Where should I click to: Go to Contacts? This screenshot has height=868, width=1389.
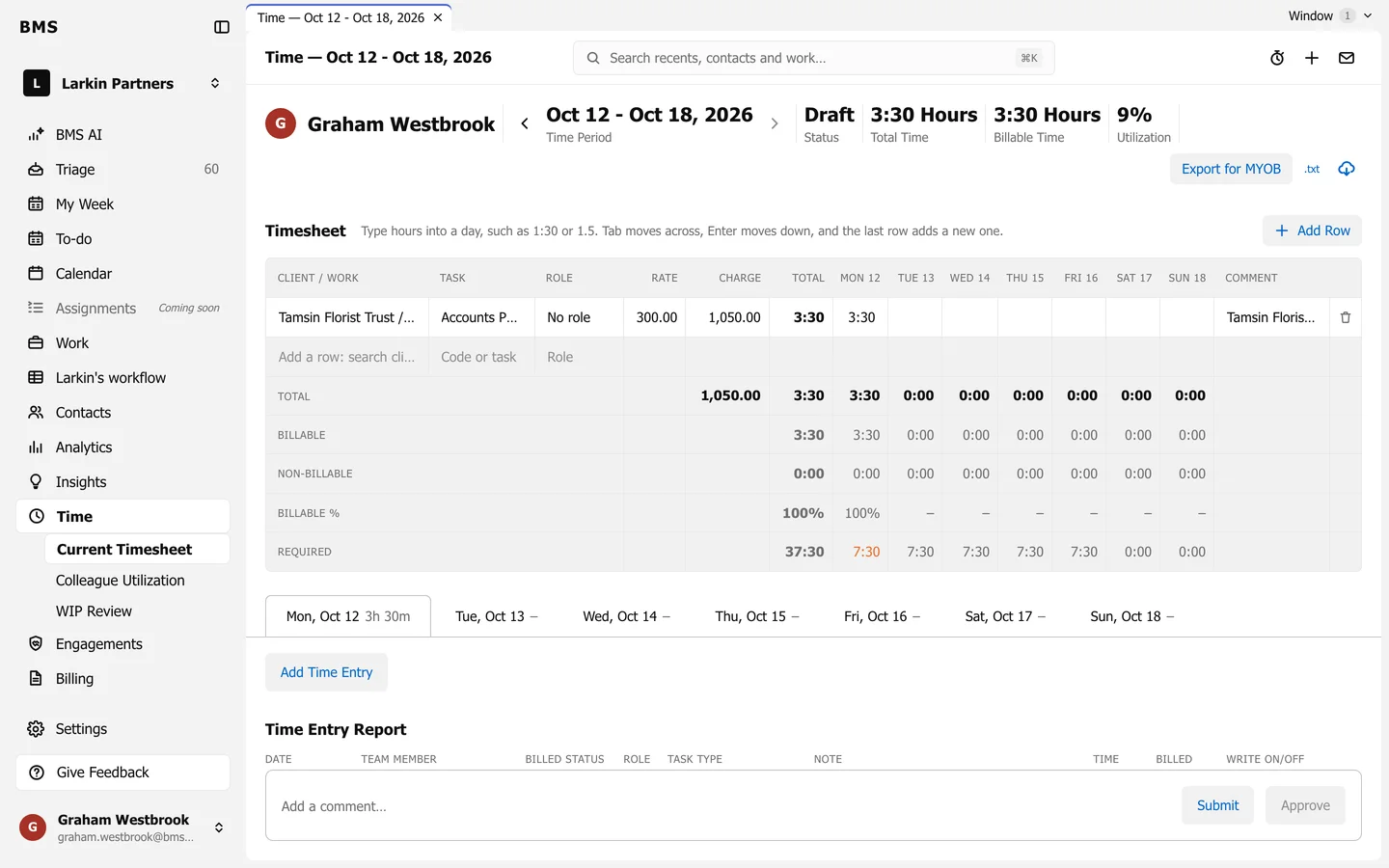[123, 413]
